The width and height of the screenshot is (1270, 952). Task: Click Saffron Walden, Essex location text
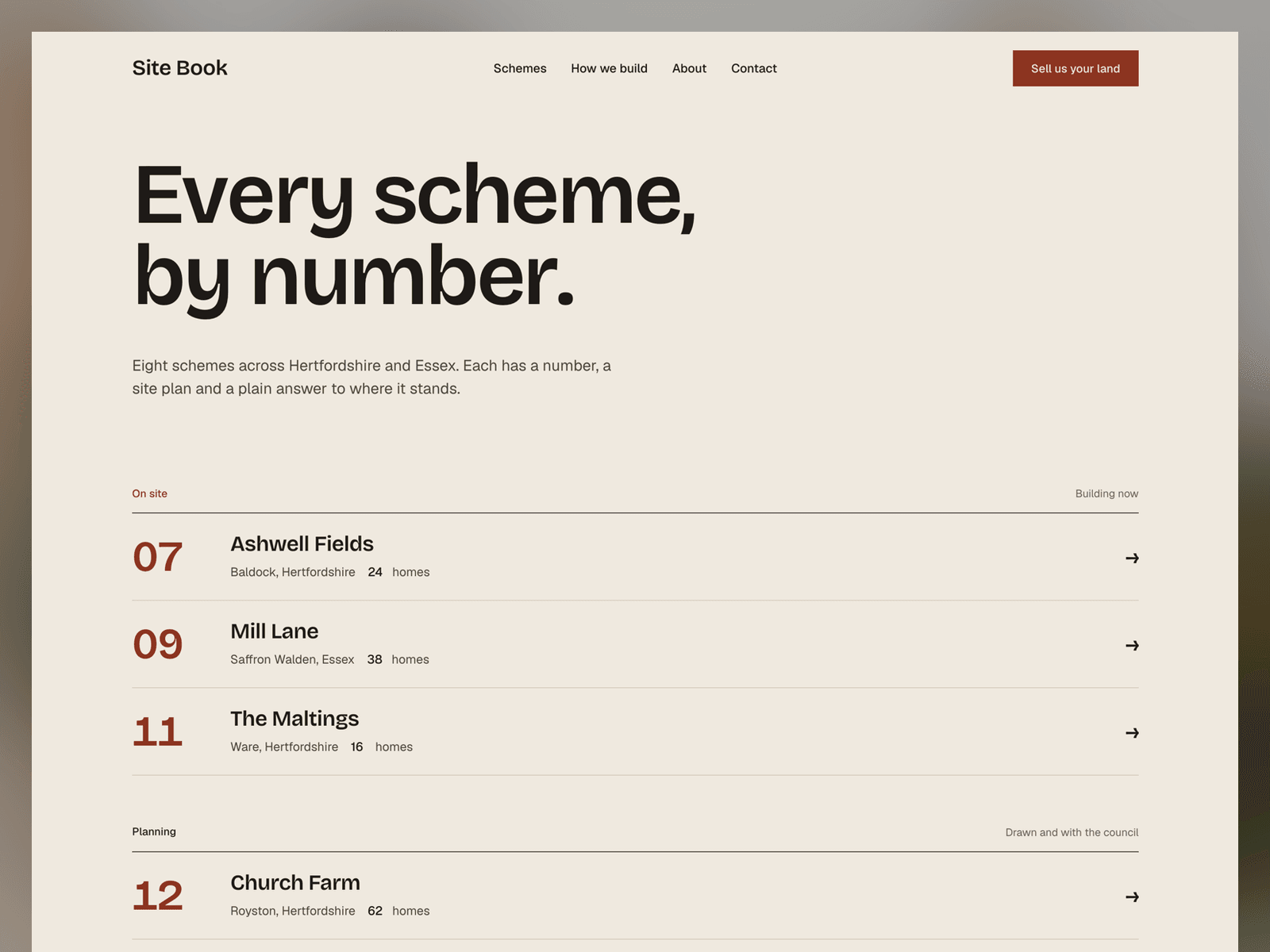point(292,659)
